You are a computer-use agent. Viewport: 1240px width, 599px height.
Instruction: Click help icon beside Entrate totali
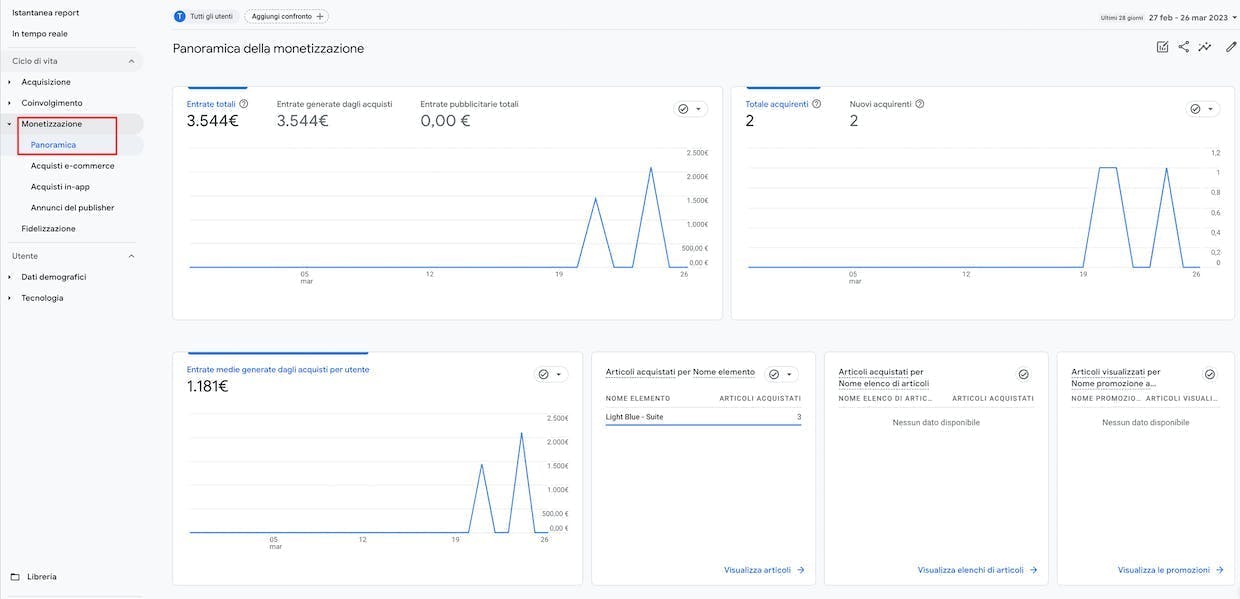244,104
